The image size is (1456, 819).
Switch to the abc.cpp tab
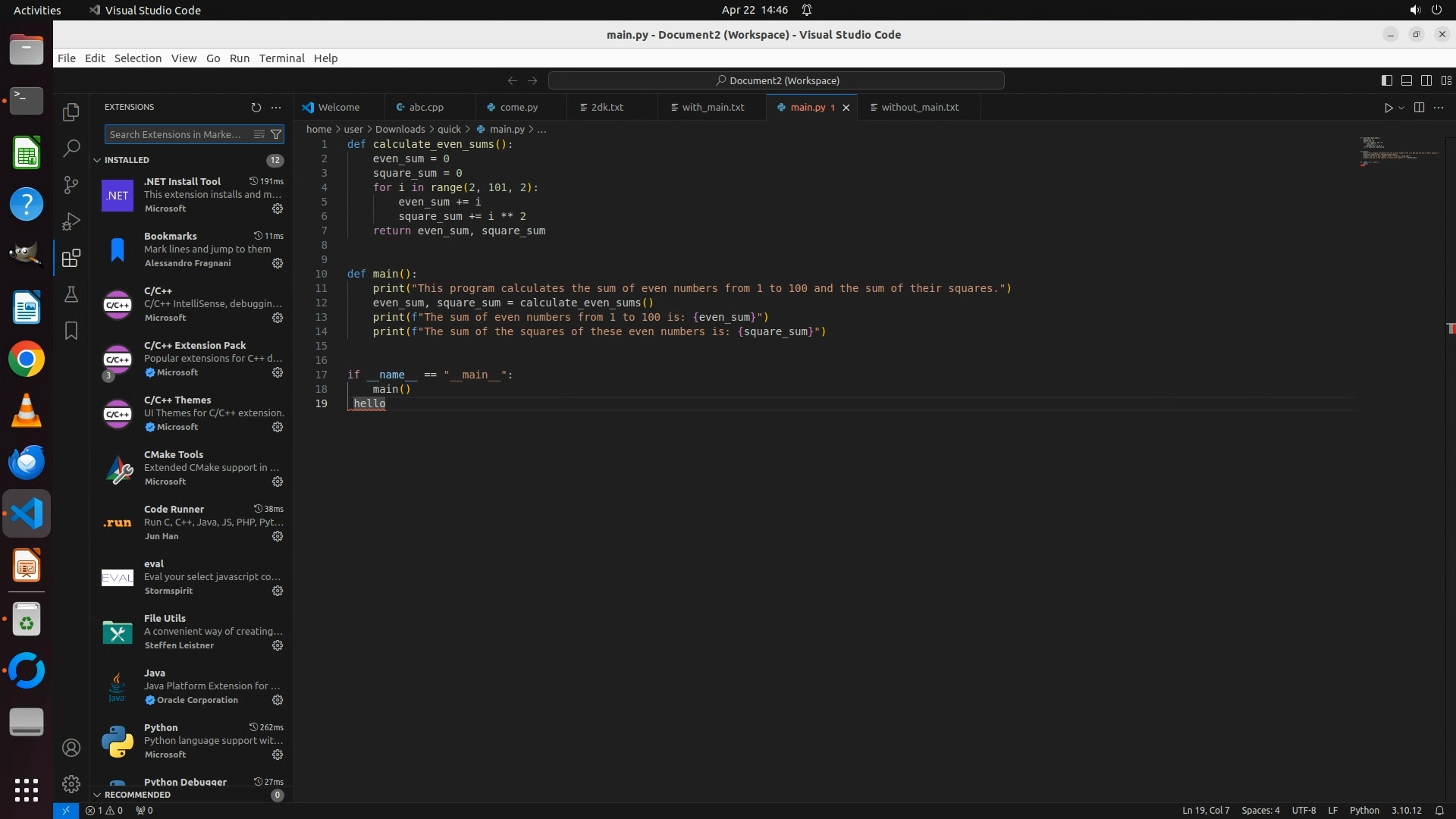(426, 108)
